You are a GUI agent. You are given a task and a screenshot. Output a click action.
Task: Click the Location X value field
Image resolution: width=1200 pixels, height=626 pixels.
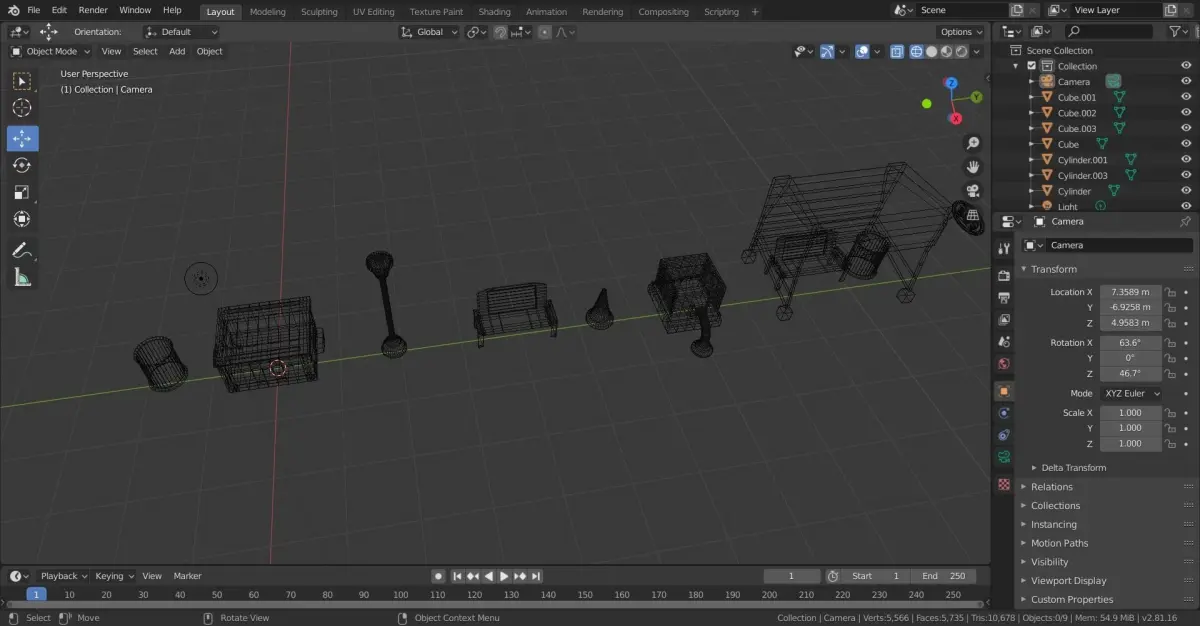pos(1131,292)
